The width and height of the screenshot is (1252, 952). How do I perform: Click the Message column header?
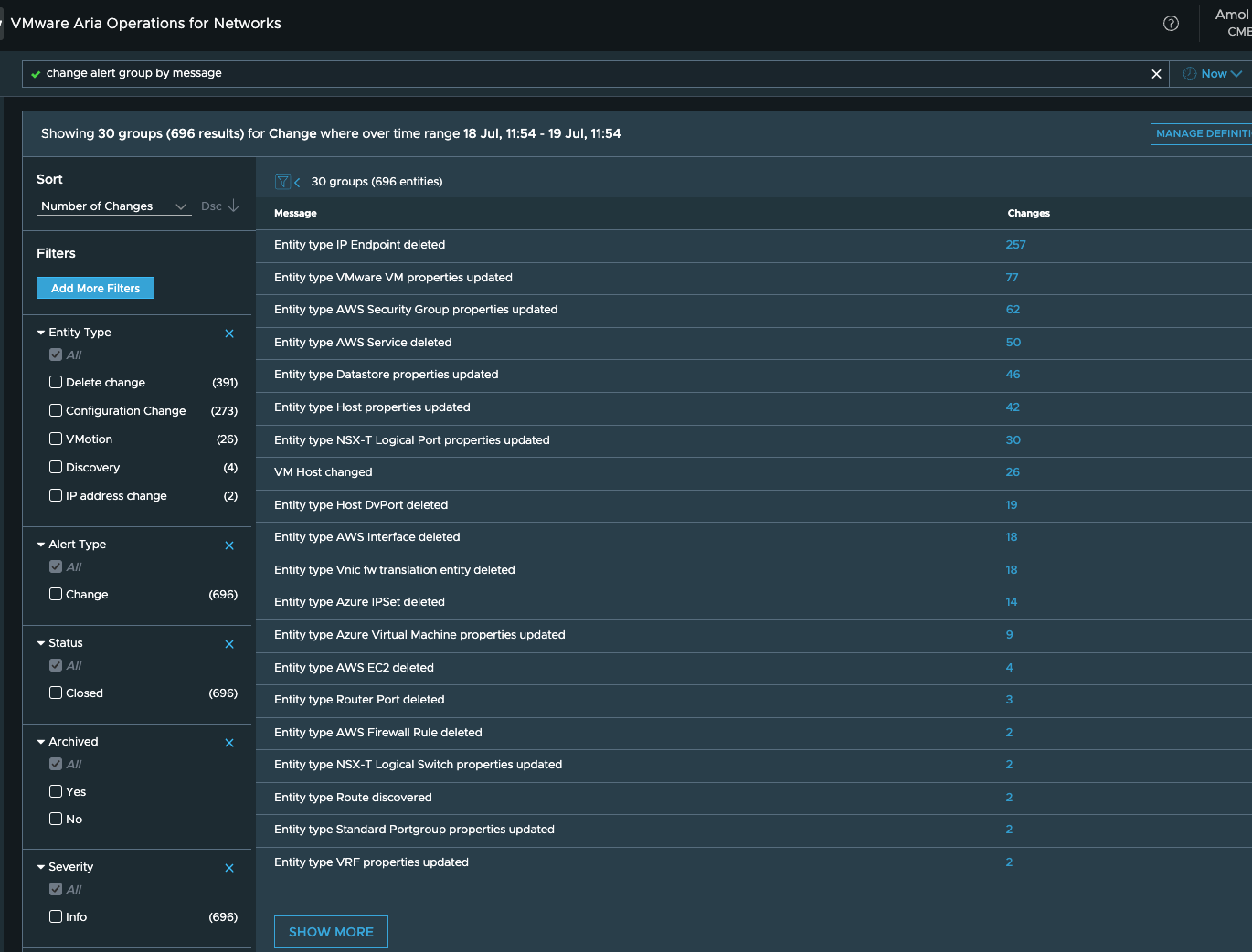point(295,213)
